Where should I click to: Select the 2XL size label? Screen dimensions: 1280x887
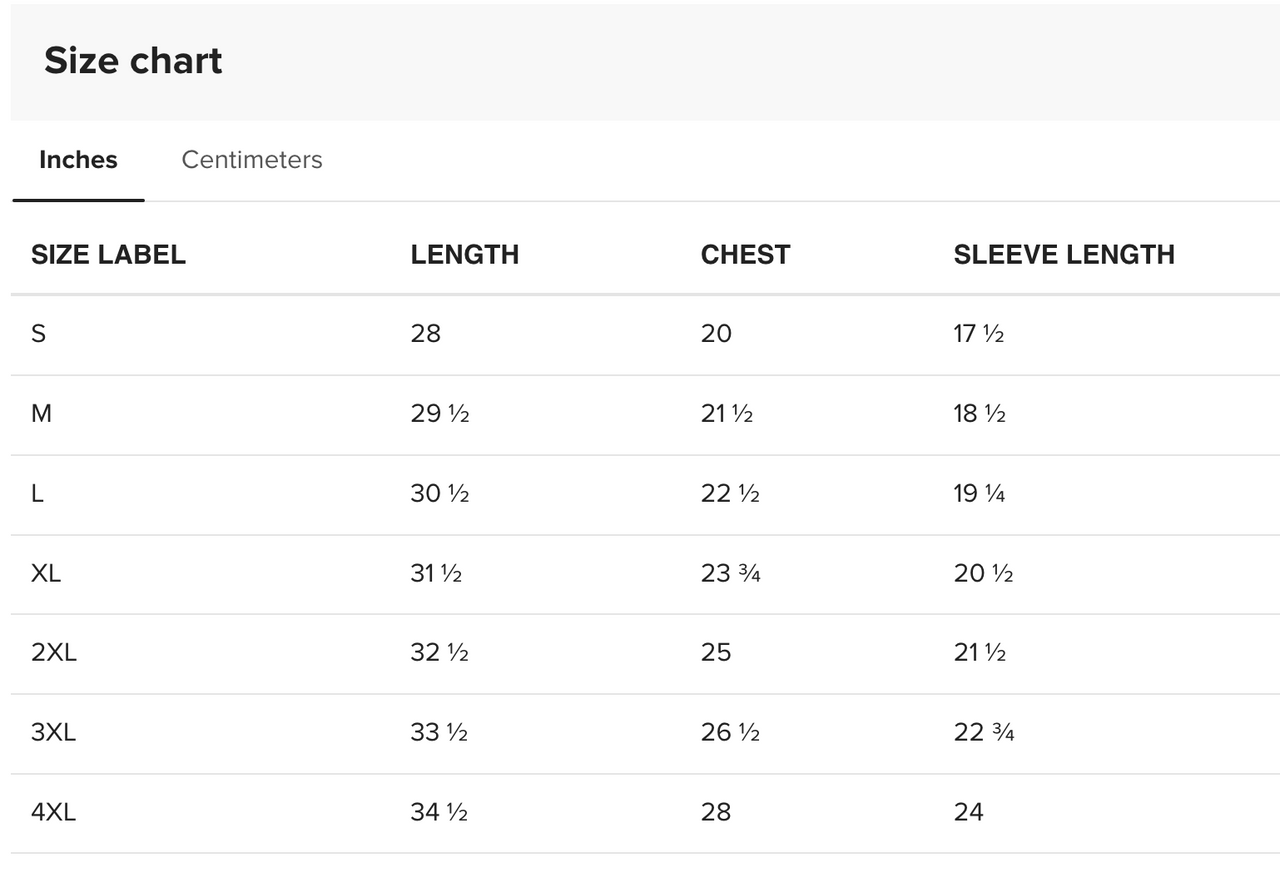click(x=54, y=653)
